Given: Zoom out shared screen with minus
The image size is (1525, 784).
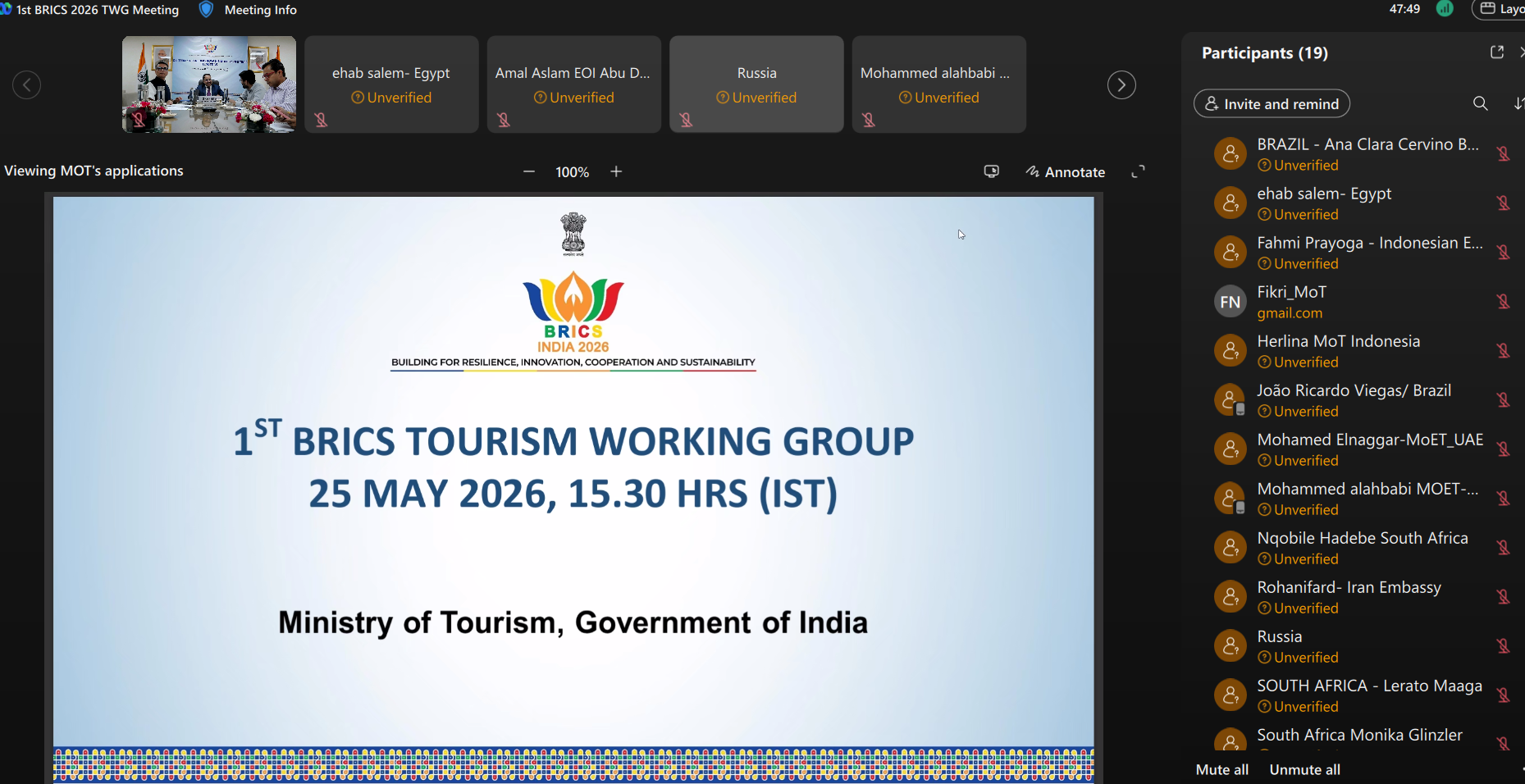Looking at the screenshot, I should click(529, 171).
